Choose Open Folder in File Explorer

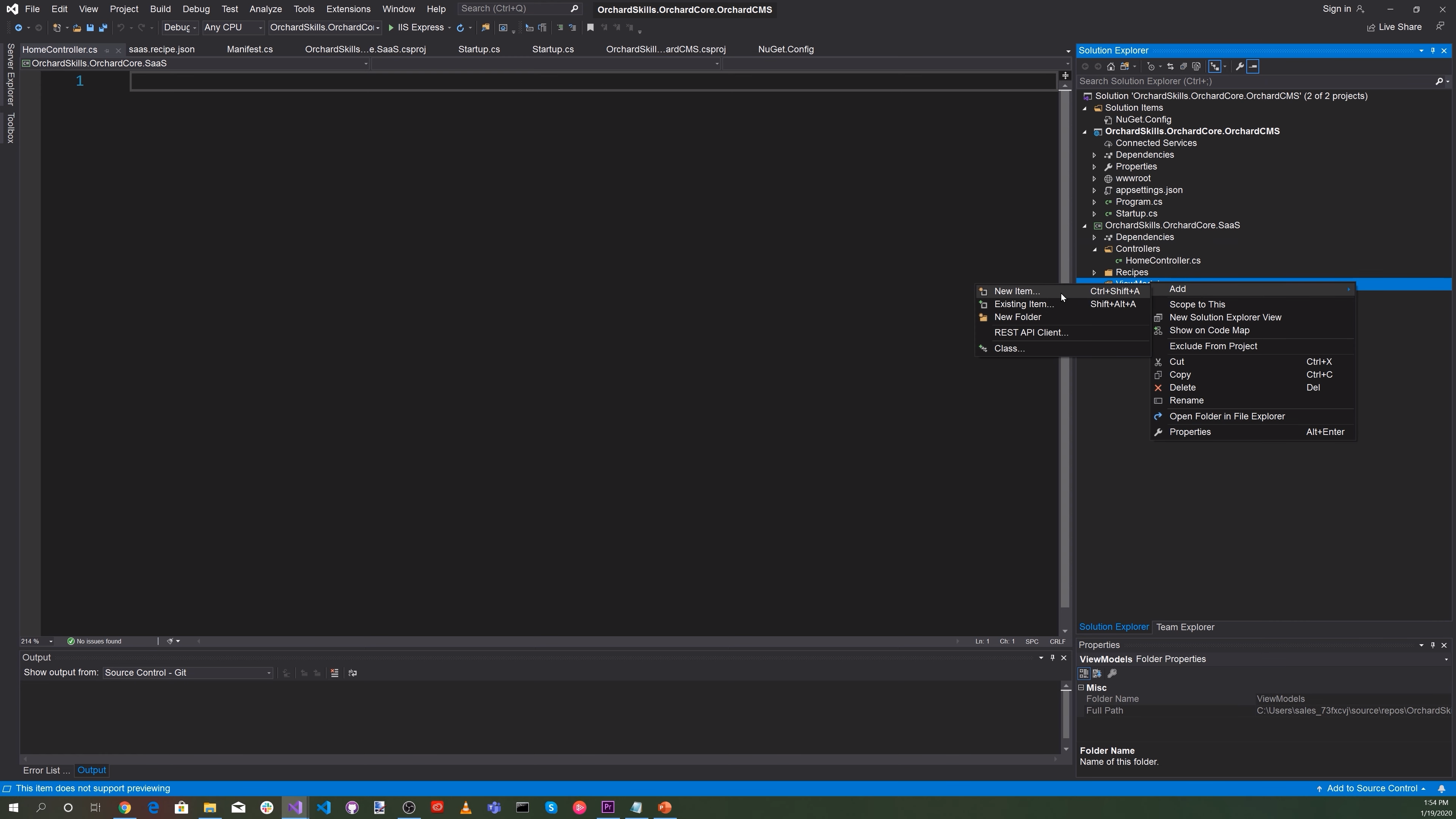1254,417
